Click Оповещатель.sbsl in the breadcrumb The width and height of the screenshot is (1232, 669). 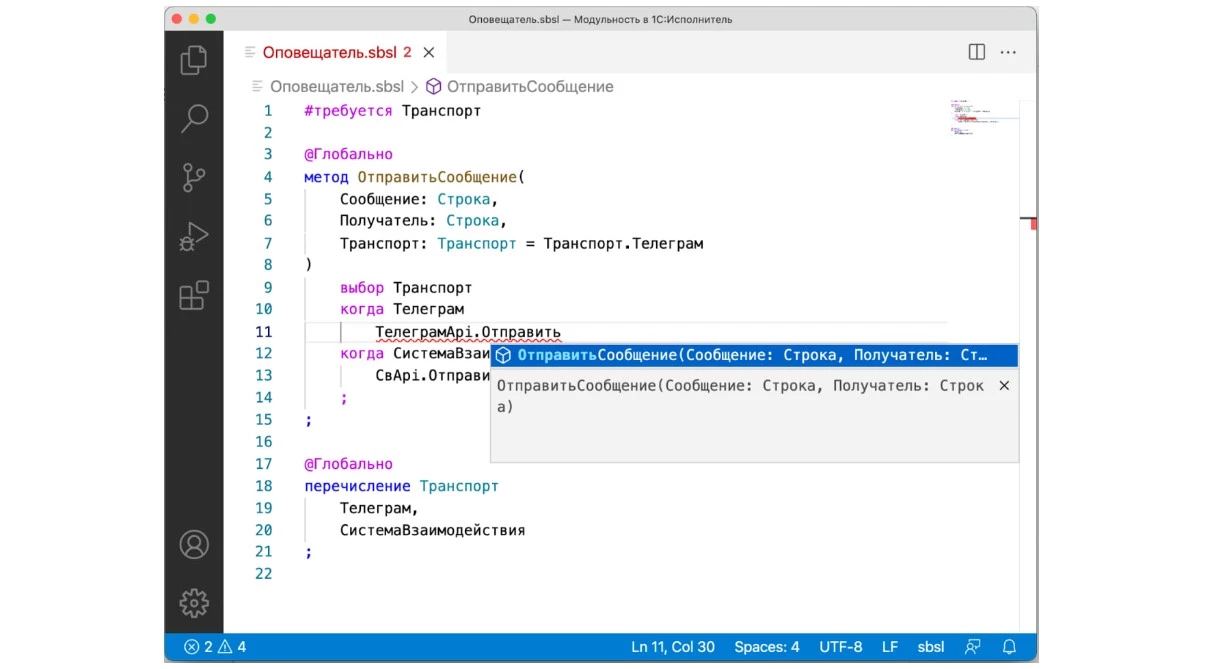336,87
